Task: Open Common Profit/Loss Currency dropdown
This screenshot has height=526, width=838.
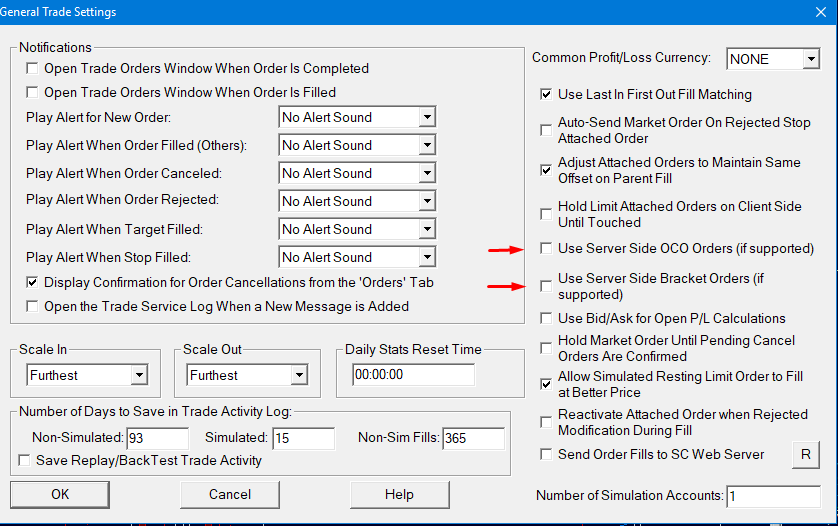Action: (x=810, y=60)
